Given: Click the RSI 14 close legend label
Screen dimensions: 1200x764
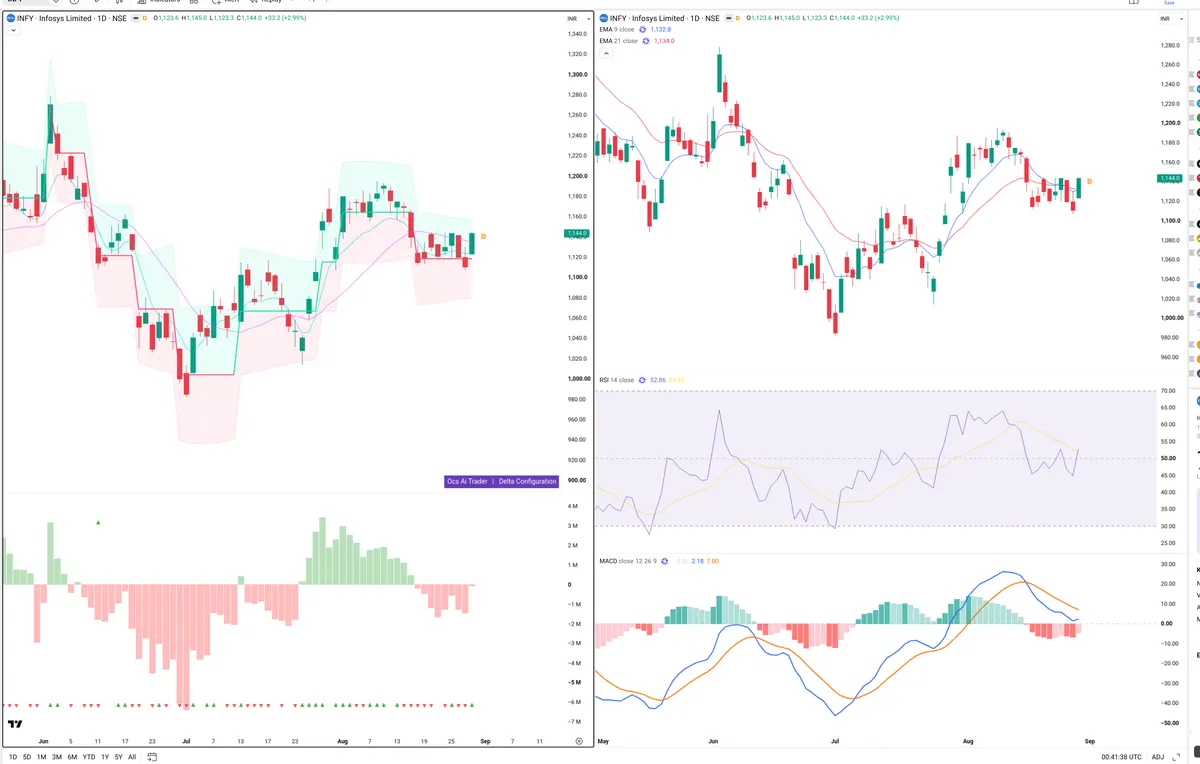Looking at the screenshot, I should tap(616, 380).
